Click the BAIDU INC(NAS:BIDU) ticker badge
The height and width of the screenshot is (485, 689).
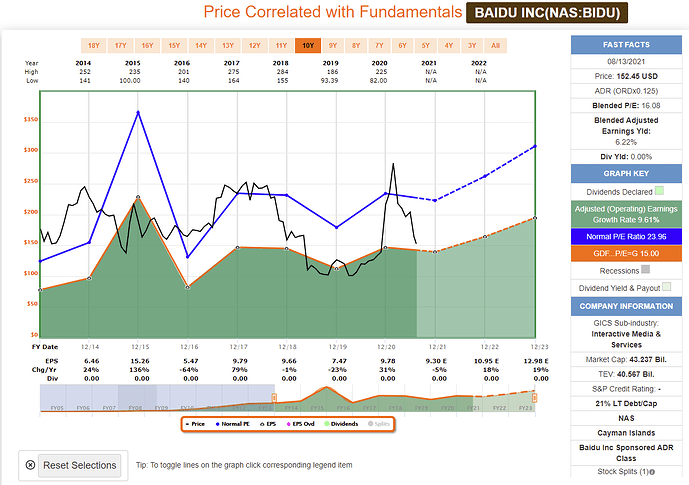click(547, 12)
